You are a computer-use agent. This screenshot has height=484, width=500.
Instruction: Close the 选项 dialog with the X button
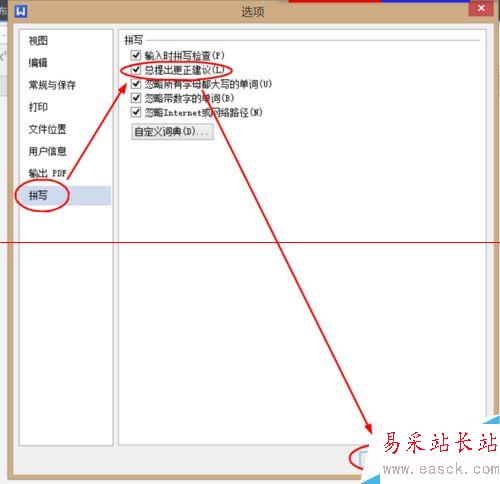(481, 8)
